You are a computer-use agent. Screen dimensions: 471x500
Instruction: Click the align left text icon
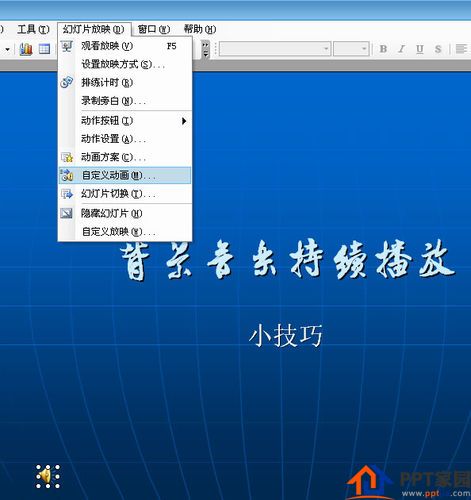462,49
